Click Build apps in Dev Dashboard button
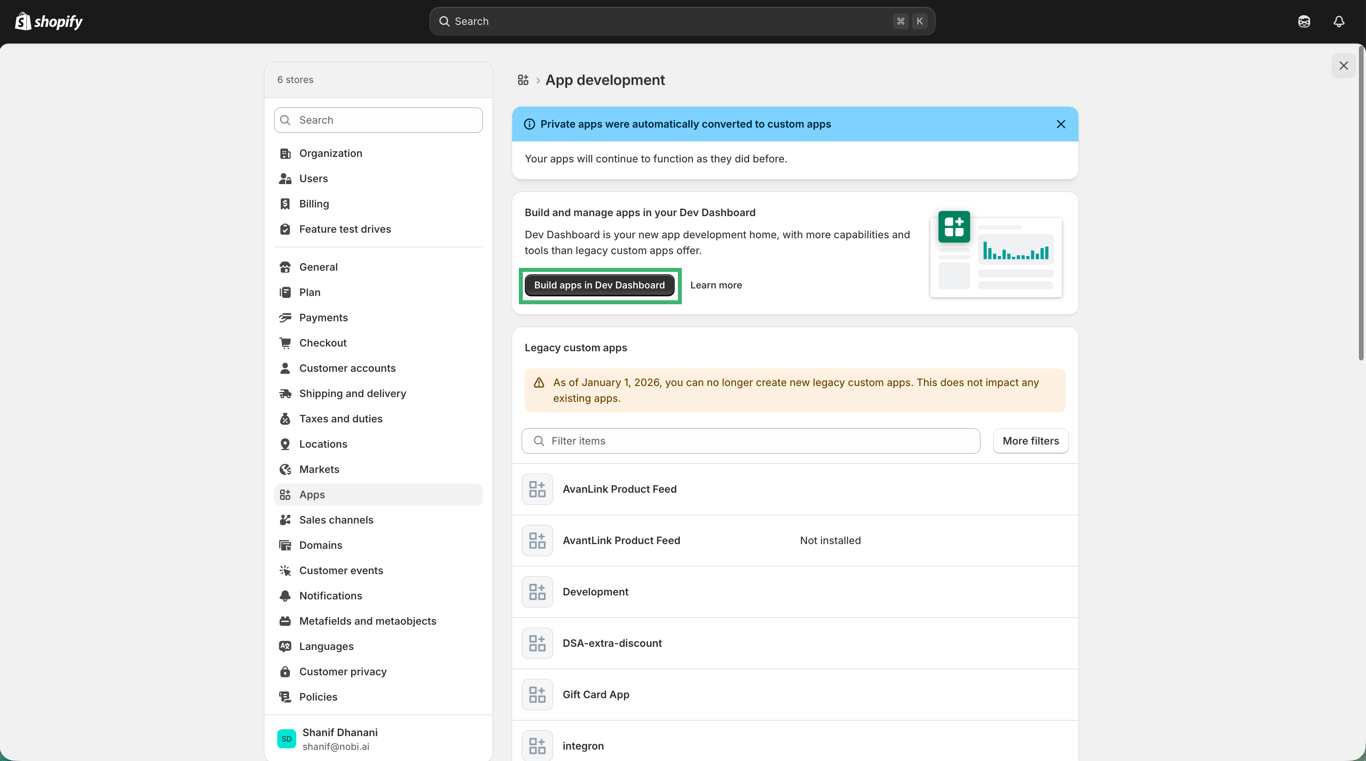Viewport: 1366px width, 761px height. pos(600,285)
